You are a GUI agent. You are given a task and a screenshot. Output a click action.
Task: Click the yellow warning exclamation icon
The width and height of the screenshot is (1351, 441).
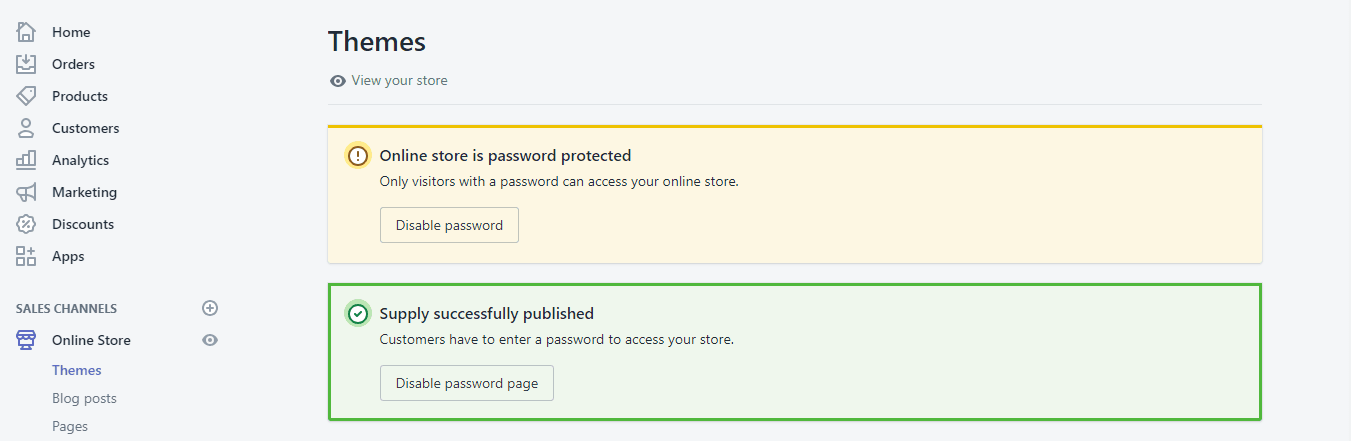[358, 156]
